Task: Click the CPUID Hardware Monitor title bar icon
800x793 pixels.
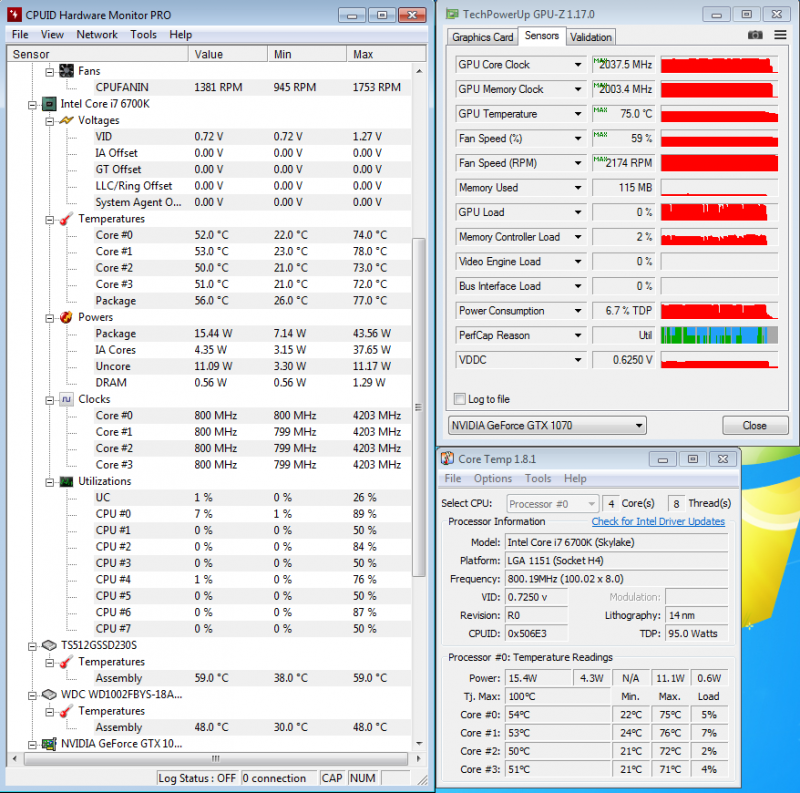Action: (x=14, y=14)
